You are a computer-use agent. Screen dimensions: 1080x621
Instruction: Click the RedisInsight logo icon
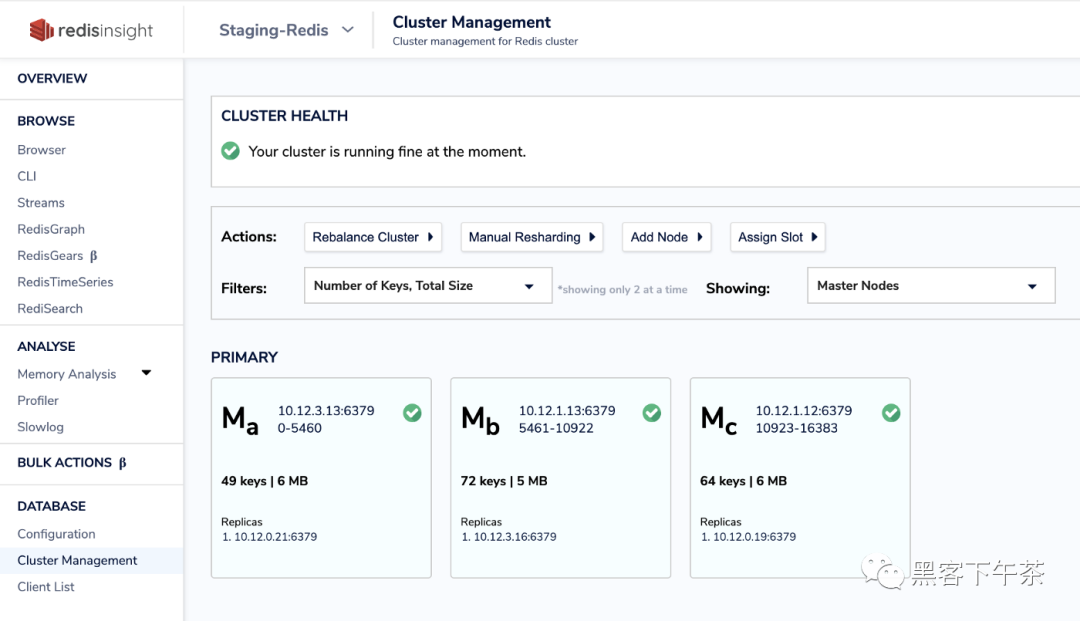(41, 30)
